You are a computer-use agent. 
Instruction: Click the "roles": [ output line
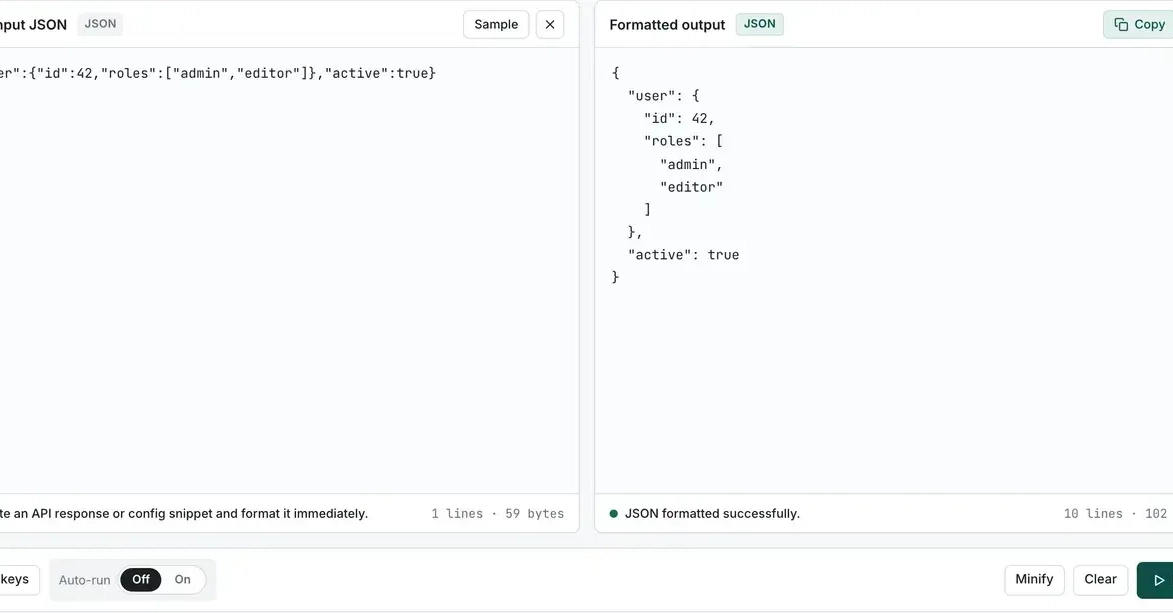click(683, 141)
